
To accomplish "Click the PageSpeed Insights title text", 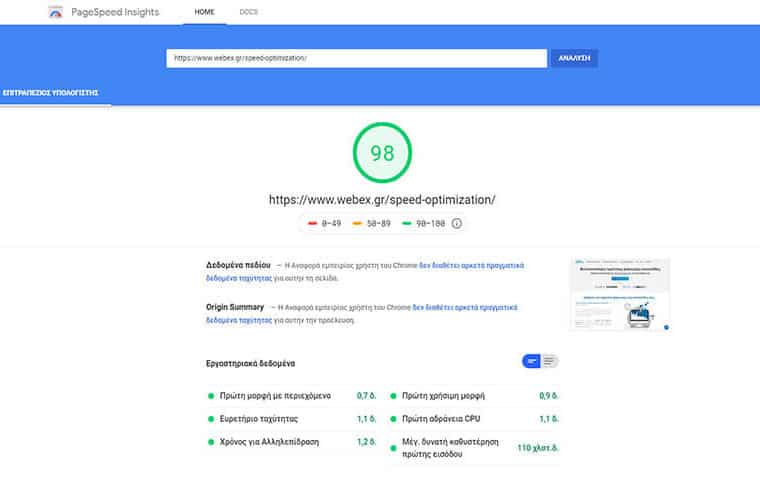I will point(115,12).
